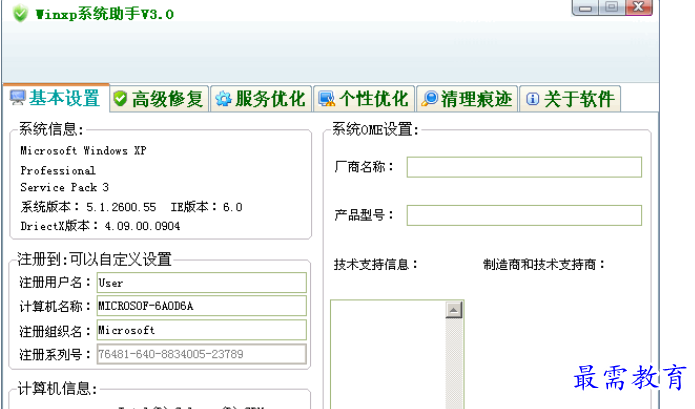Click the info icon on 关于软件 tab
This screenshot has width=695, height=409.
533,98
